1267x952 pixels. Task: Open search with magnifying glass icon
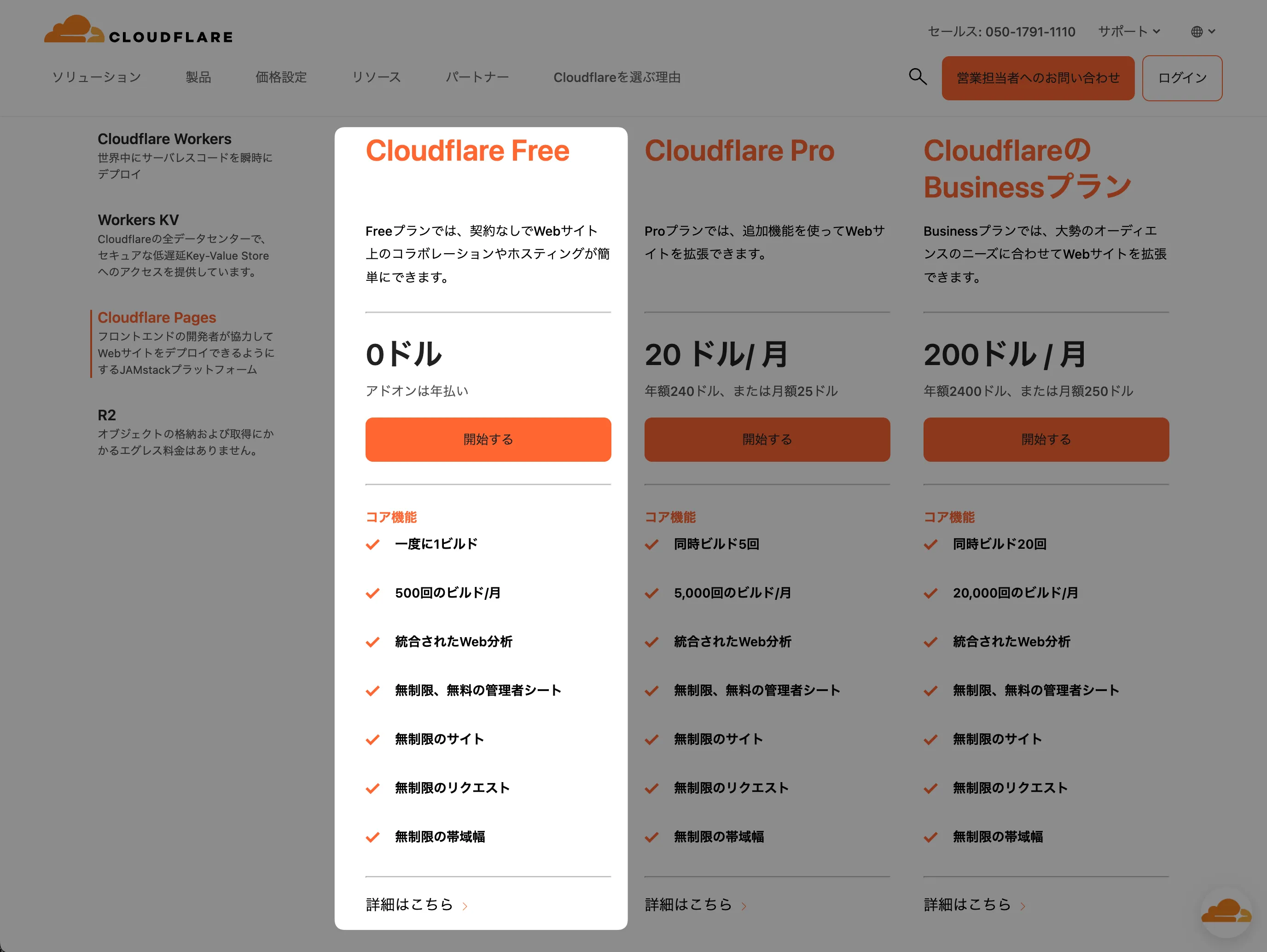pyautogui.click(x=917, y=77)
